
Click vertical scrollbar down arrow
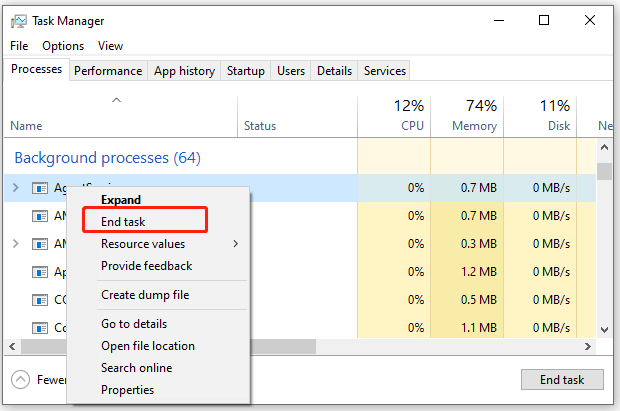coord(604,330)
